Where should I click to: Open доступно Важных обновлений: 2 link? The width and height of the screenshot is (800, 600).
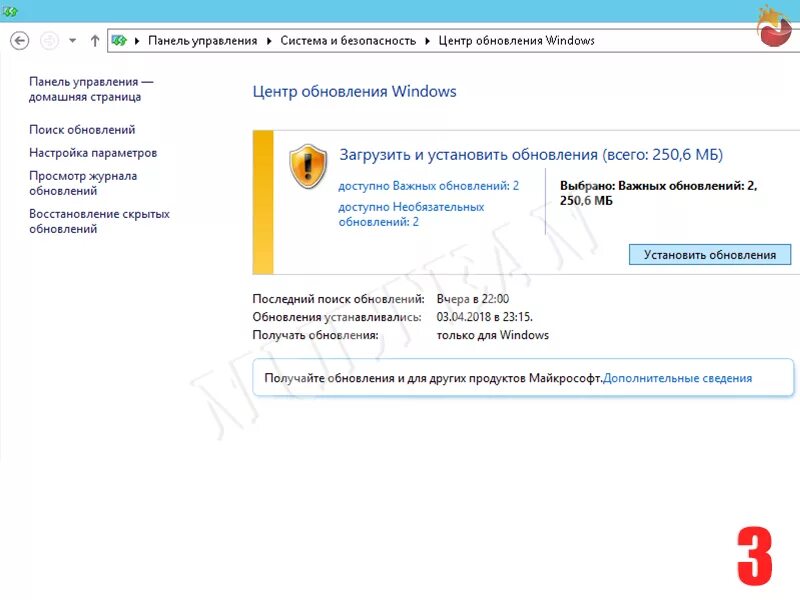[x=429, y=186]
